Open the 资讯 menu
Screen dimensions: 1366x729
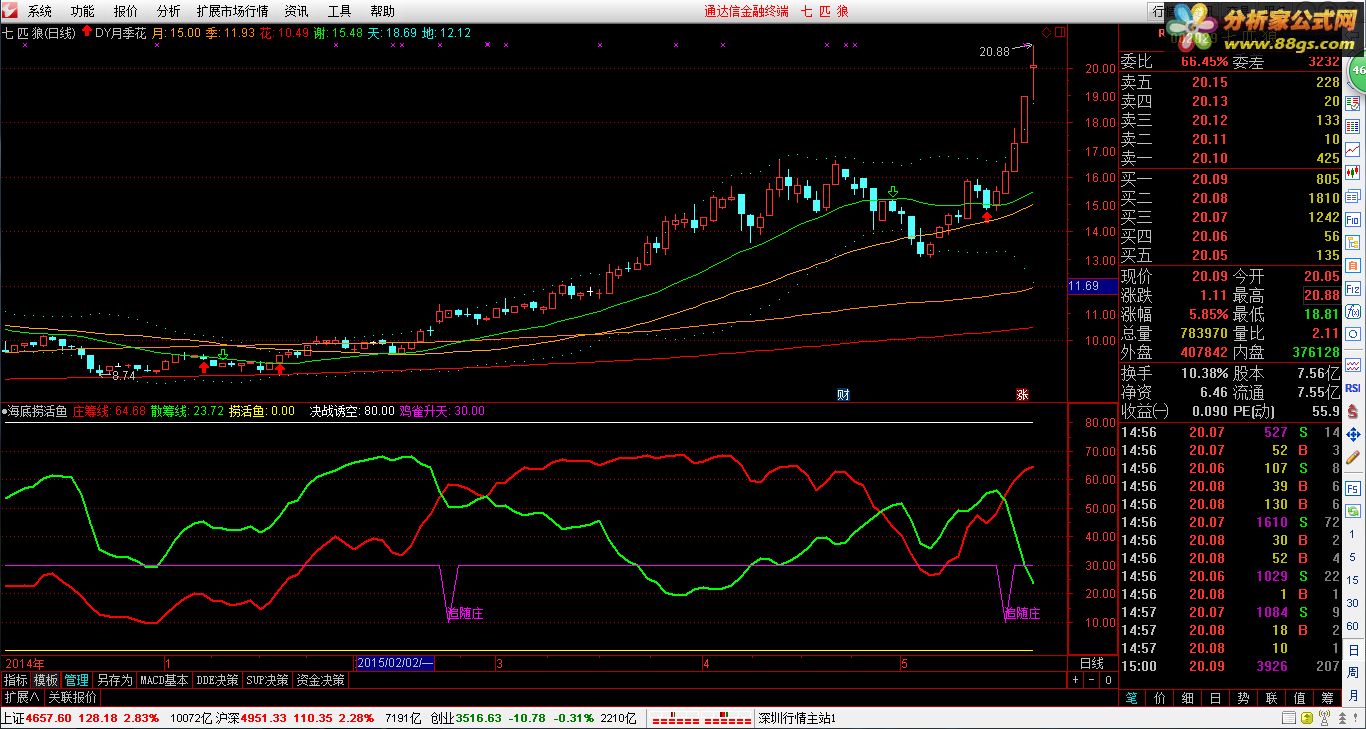click(296, 11)
